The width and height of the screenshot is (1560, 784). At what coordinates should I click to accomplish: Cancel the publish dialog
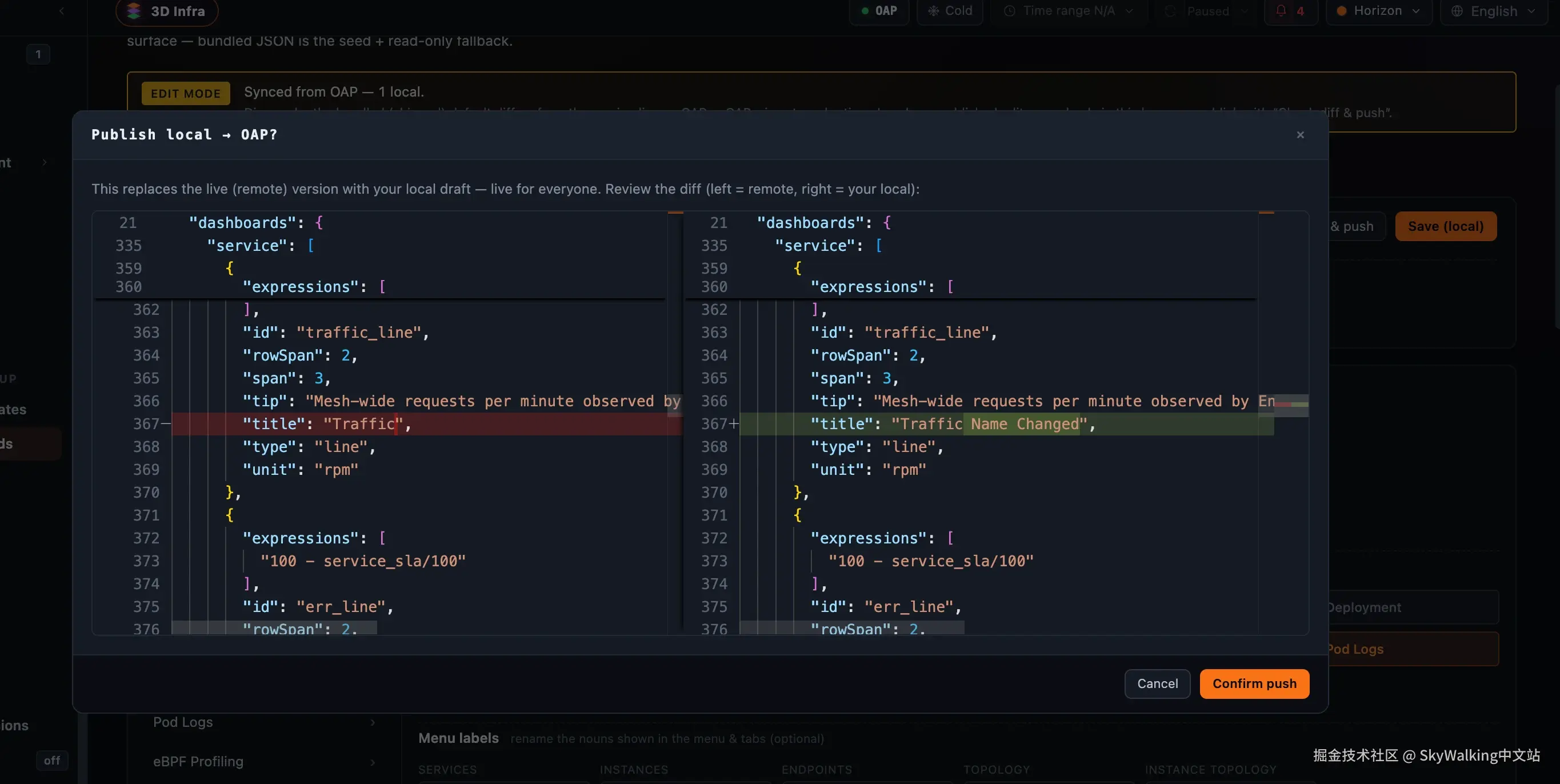1157,683
